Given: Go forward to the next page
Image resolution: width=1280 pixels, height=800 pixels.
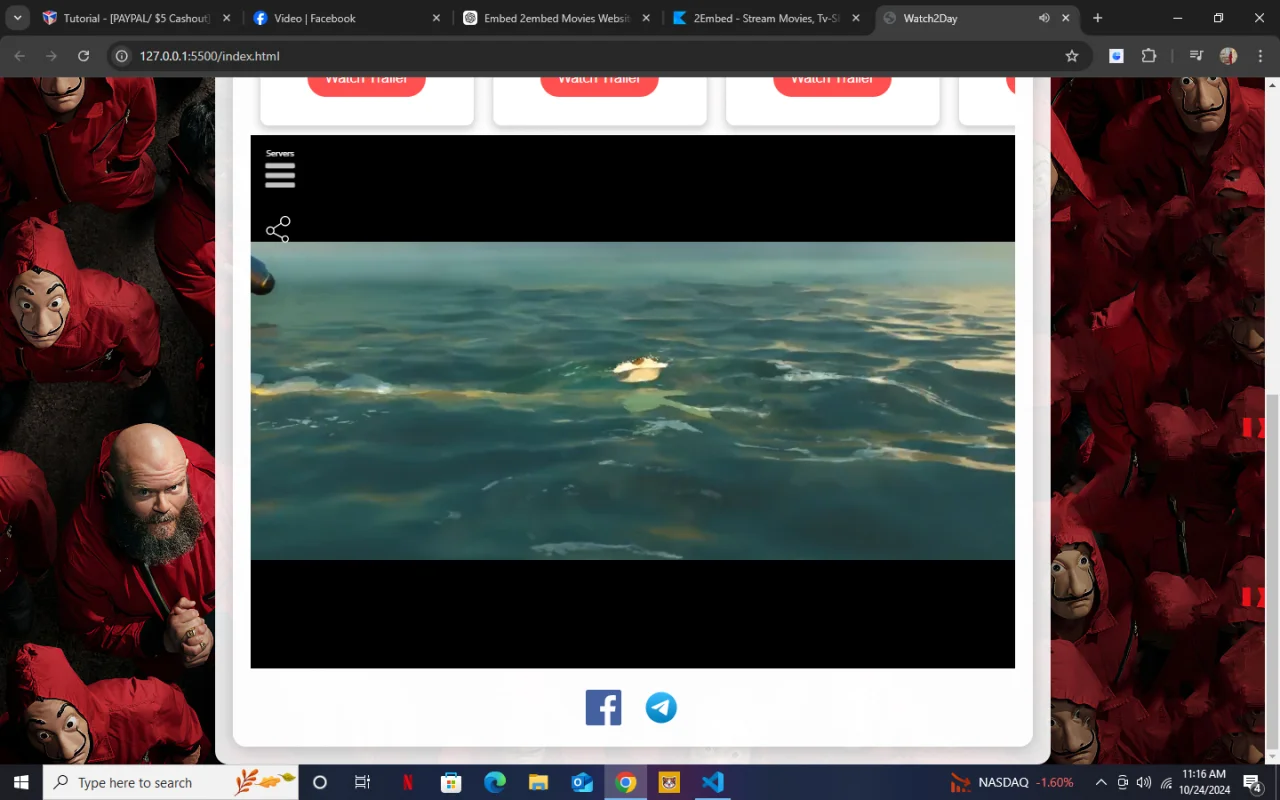Looking at the screenshot, I should [51, 56].
